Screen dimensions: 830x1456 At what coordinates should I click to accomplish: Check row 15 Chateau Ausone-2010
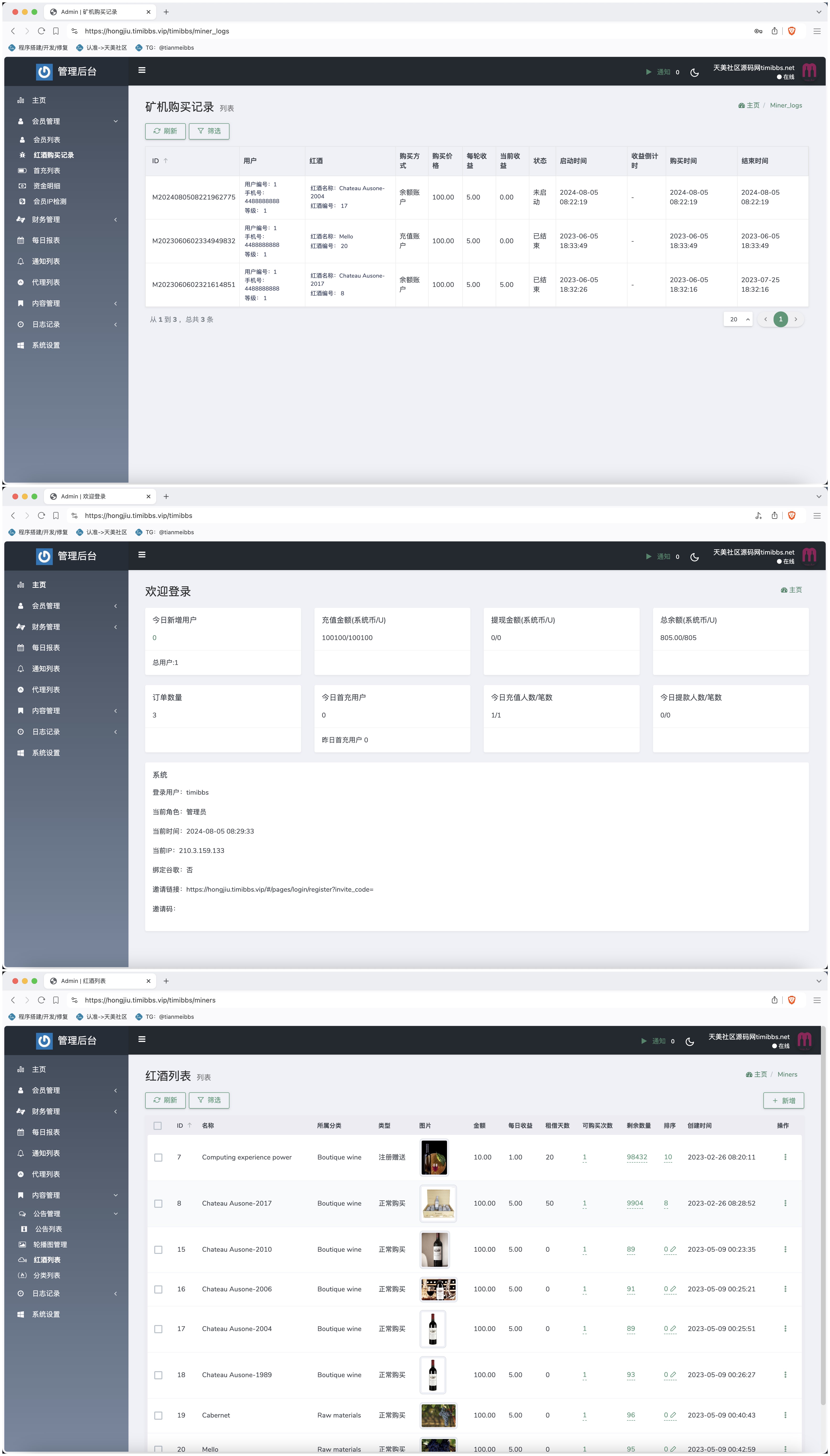(159, 1250)
